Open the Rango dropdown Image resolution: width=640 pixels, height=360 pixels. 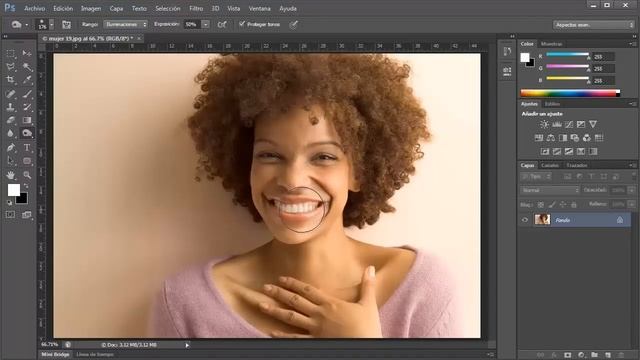tap(125, 24)
